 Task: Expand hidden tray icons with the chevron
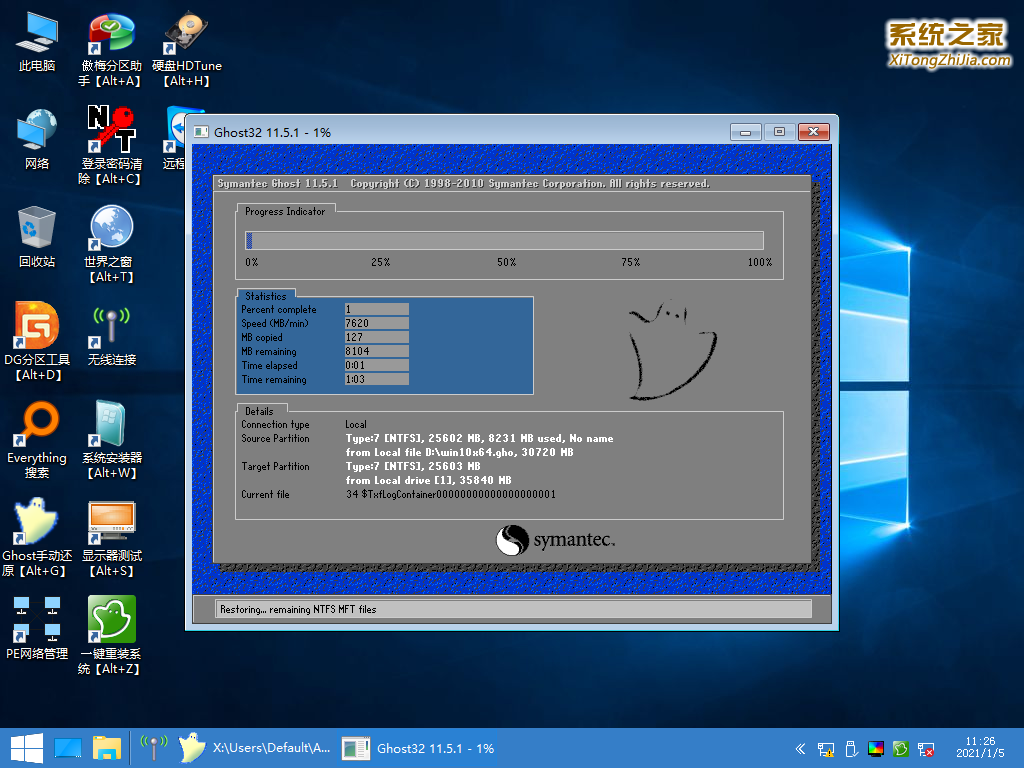pyautogui.click(x=800, y=748)
